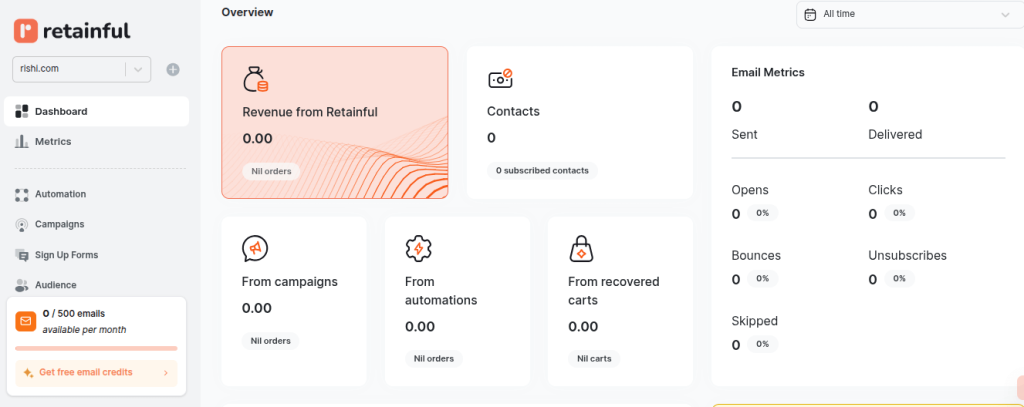The image size is (1024, 407).
Task: Click the Opens 0% badge
Action: 762,213
